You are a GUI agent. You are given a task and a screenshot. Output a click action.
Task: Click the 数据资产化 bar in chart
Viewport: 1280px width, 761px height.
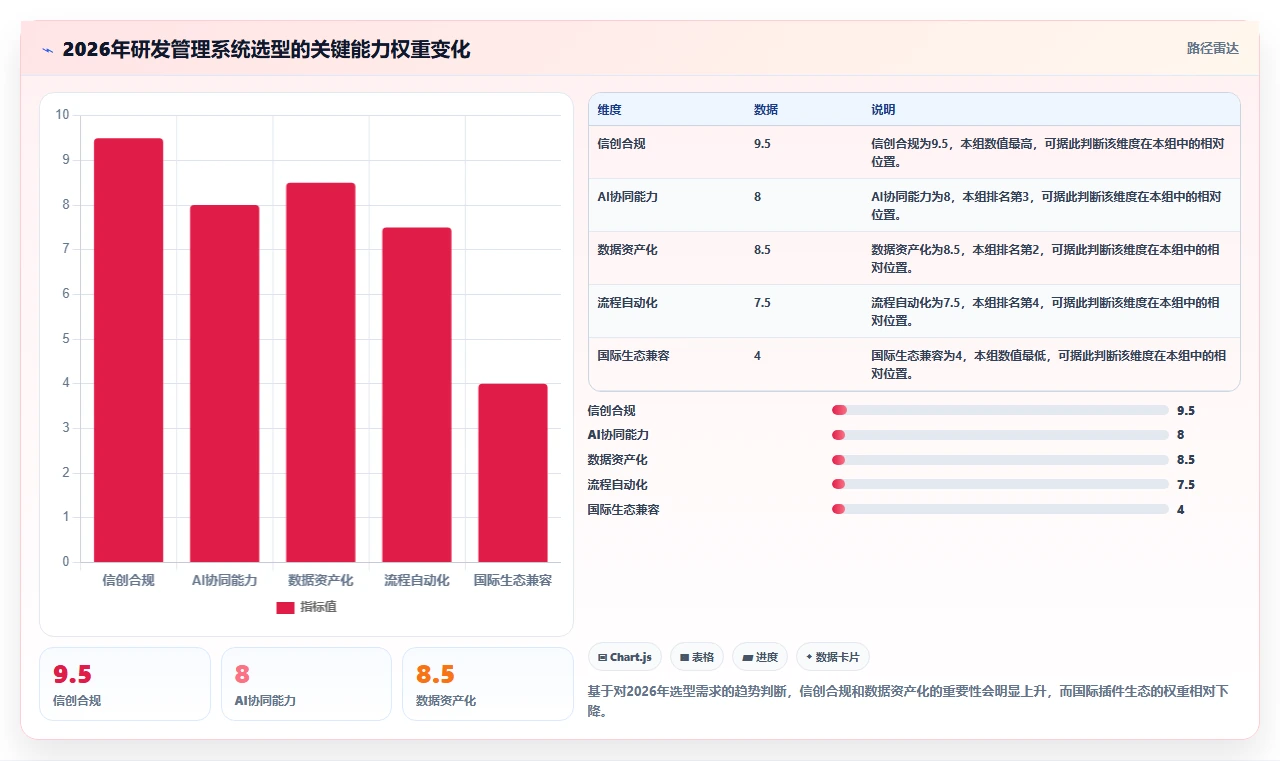(320, 372)
